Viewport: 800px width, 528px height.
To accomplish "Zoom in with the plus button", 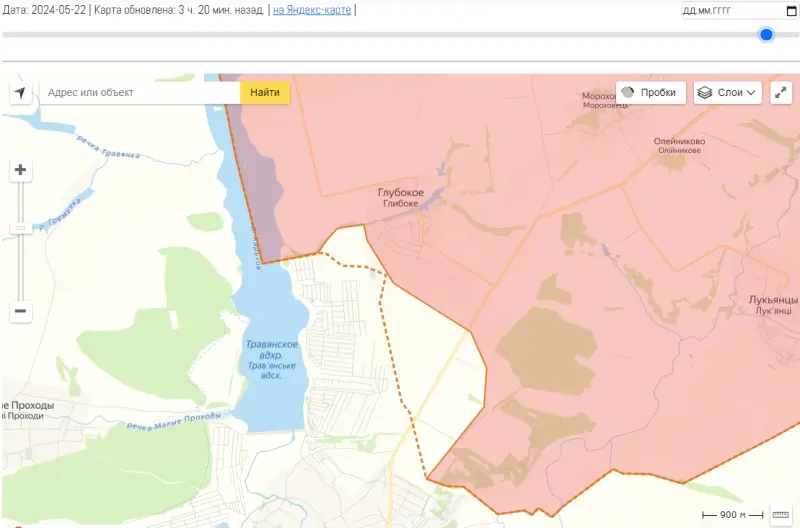I will tap(20, 171).
